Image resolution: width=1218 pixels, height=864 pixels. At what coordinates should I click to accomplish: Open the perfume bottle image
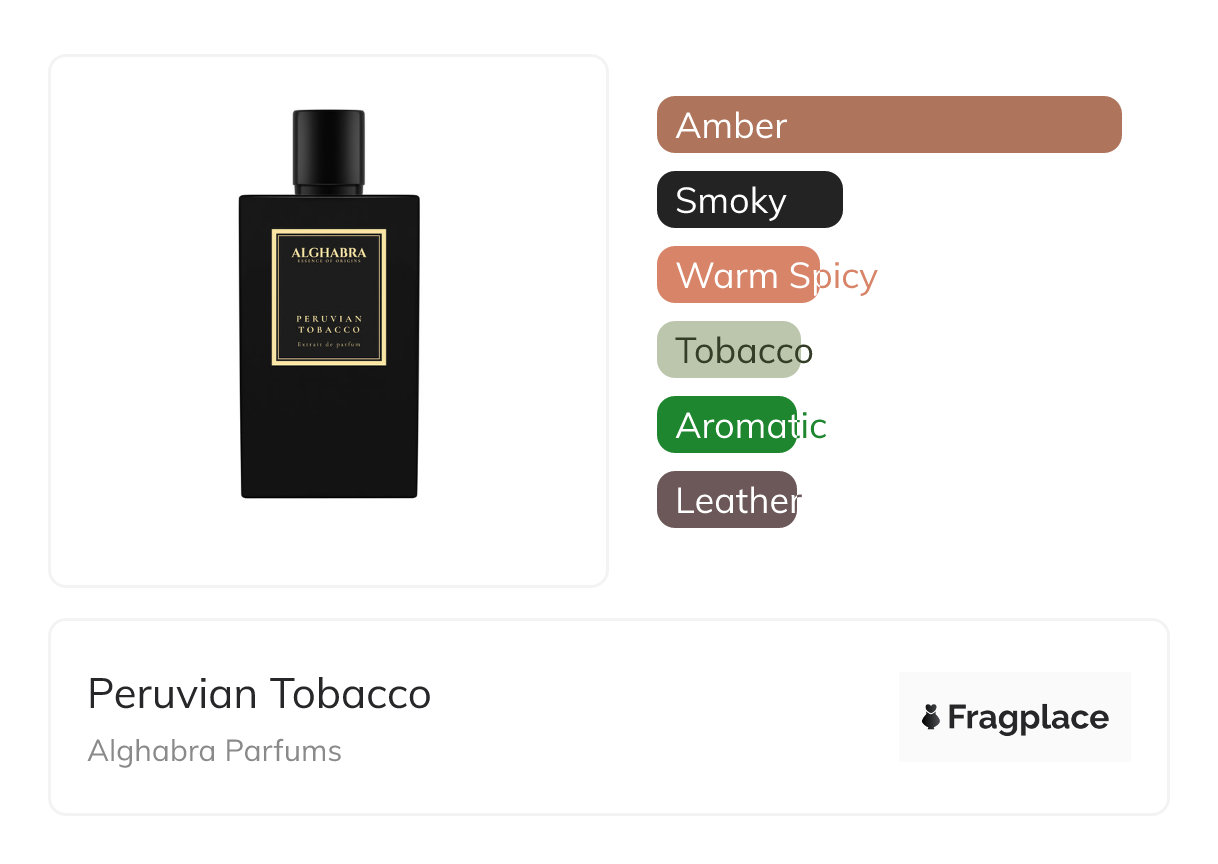329,304
